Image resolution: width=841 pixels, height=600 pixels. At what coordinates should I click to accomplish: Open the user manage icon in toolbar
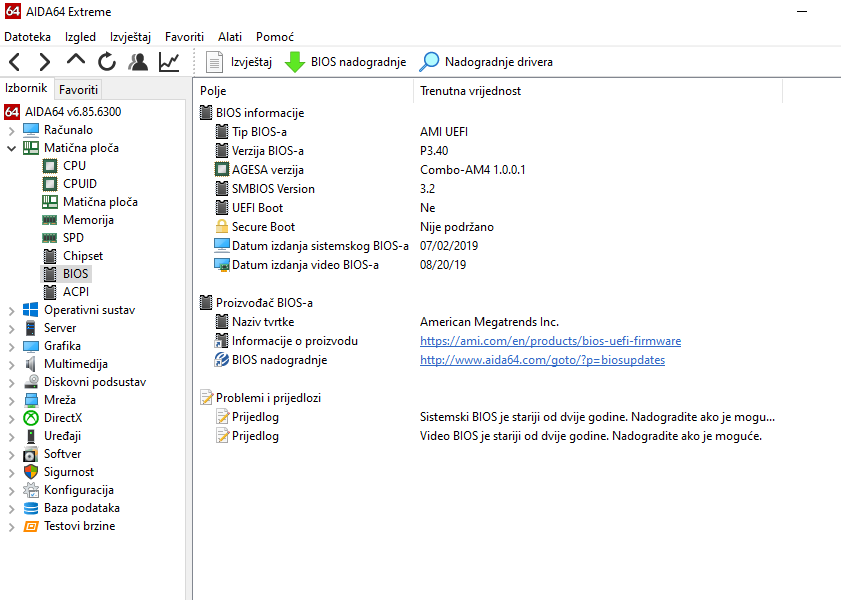pyautogui.click(x=138, y=62)
